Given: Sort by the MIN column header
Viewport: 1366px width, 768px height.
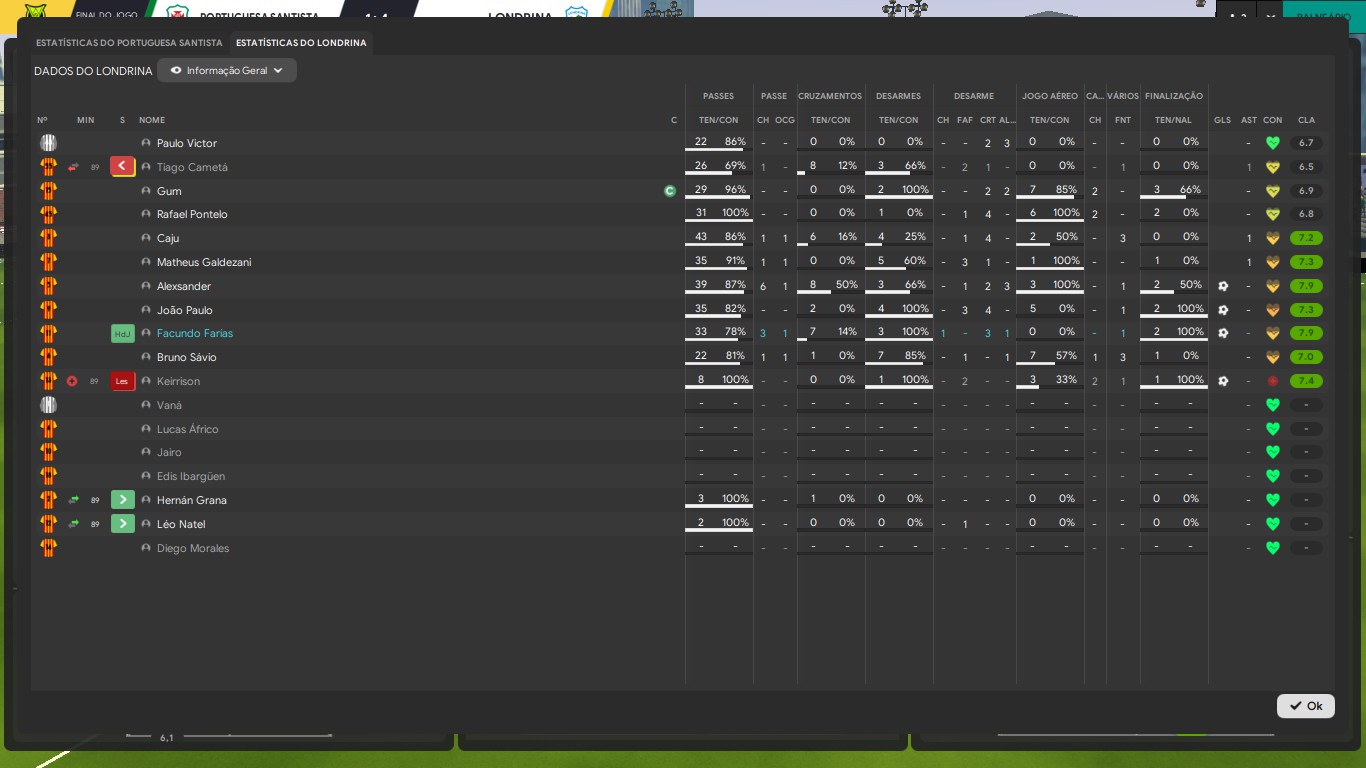Looking at the screenshot, I should tap(86, 120).
